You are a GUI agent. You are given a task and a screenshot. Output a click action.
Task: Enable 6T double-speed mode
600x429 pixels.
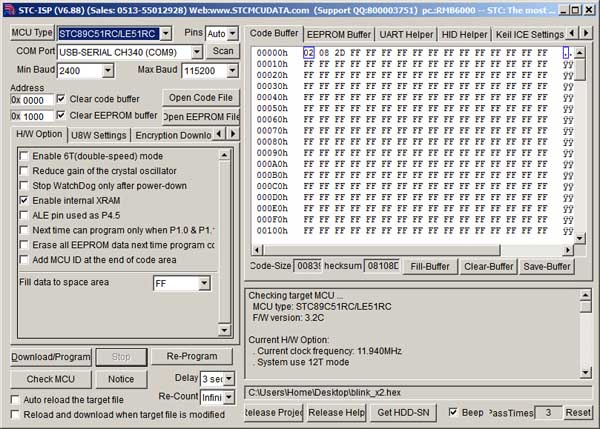click(24, 156)
